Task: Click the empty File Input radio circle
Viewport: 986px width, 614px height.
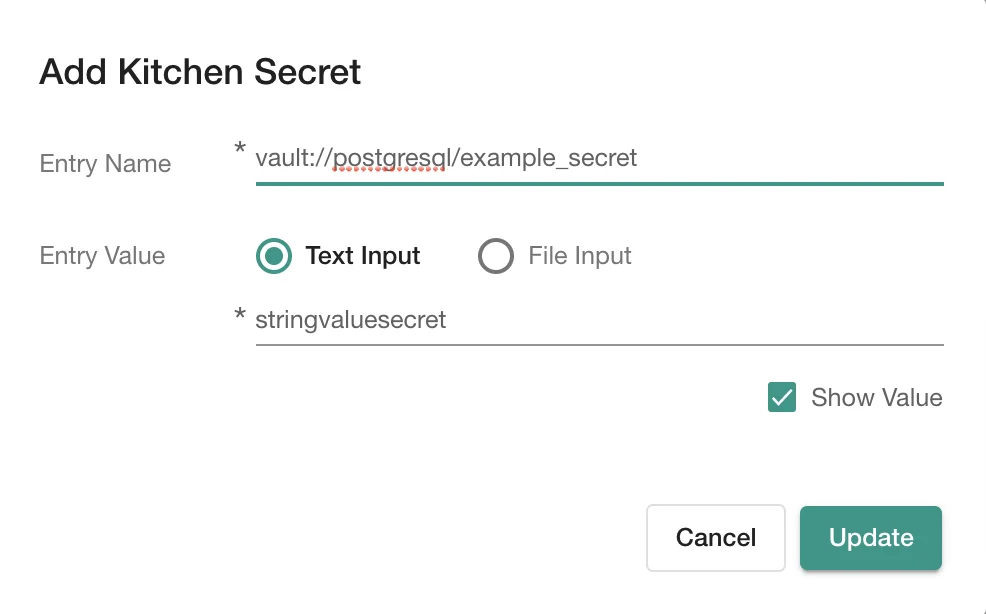Action: click(496, 256)
